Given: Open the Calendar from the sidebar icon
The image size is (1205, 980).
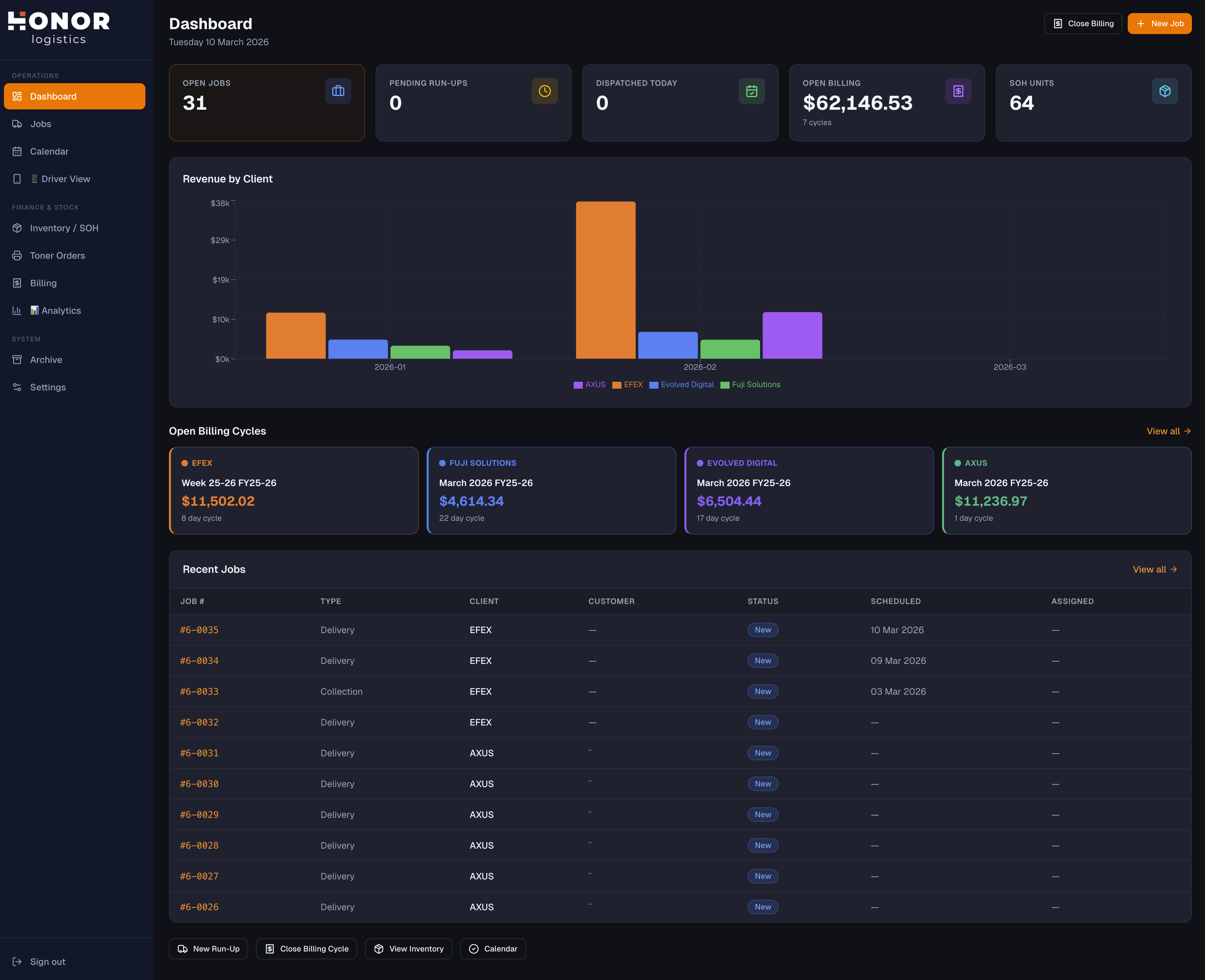Looking at the screenshot, I should click(17, 151).
